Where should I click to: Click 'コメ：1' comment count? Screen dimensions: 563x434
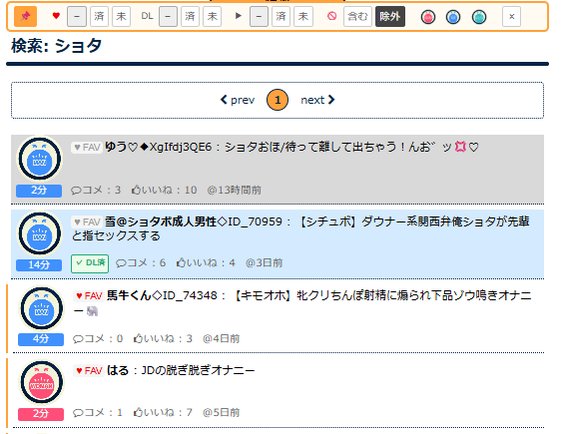click(98, 412)
